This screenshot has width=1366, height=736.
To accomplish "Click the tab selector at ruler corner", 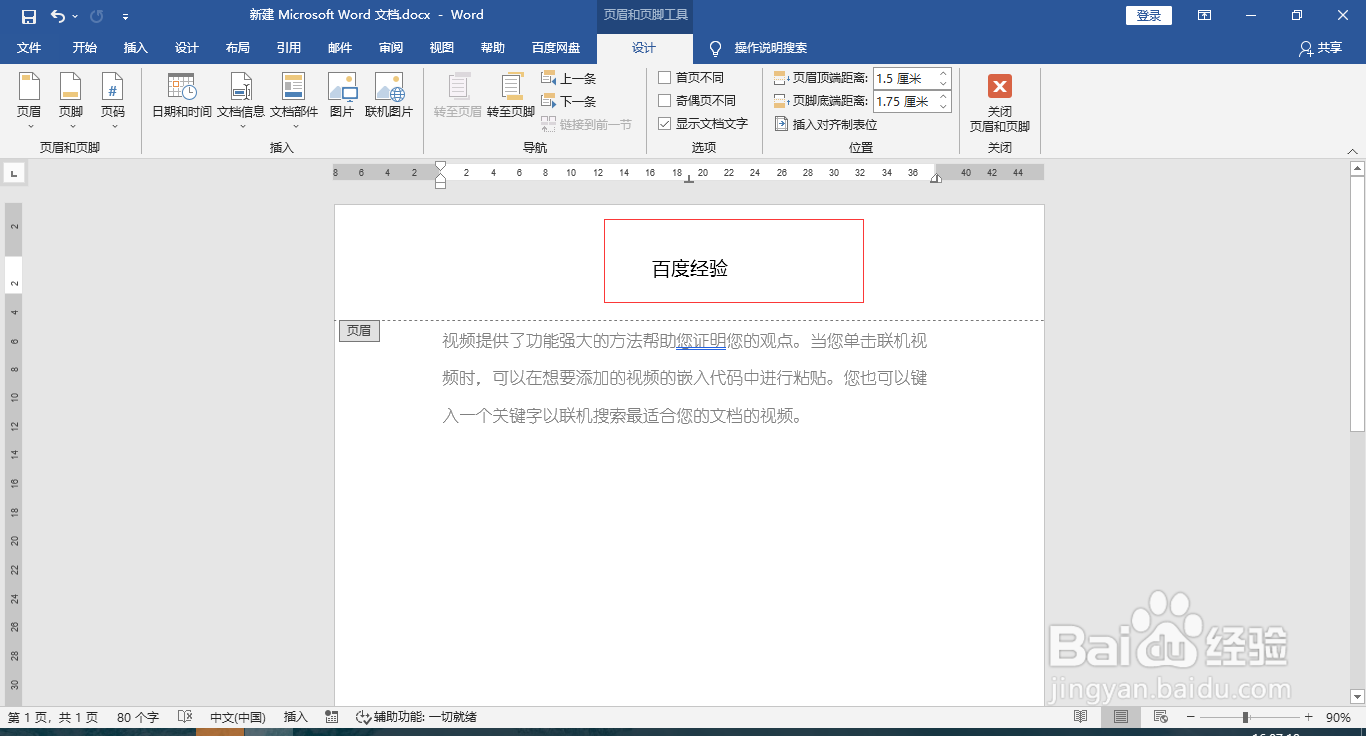I will click(x=14, y=174).
